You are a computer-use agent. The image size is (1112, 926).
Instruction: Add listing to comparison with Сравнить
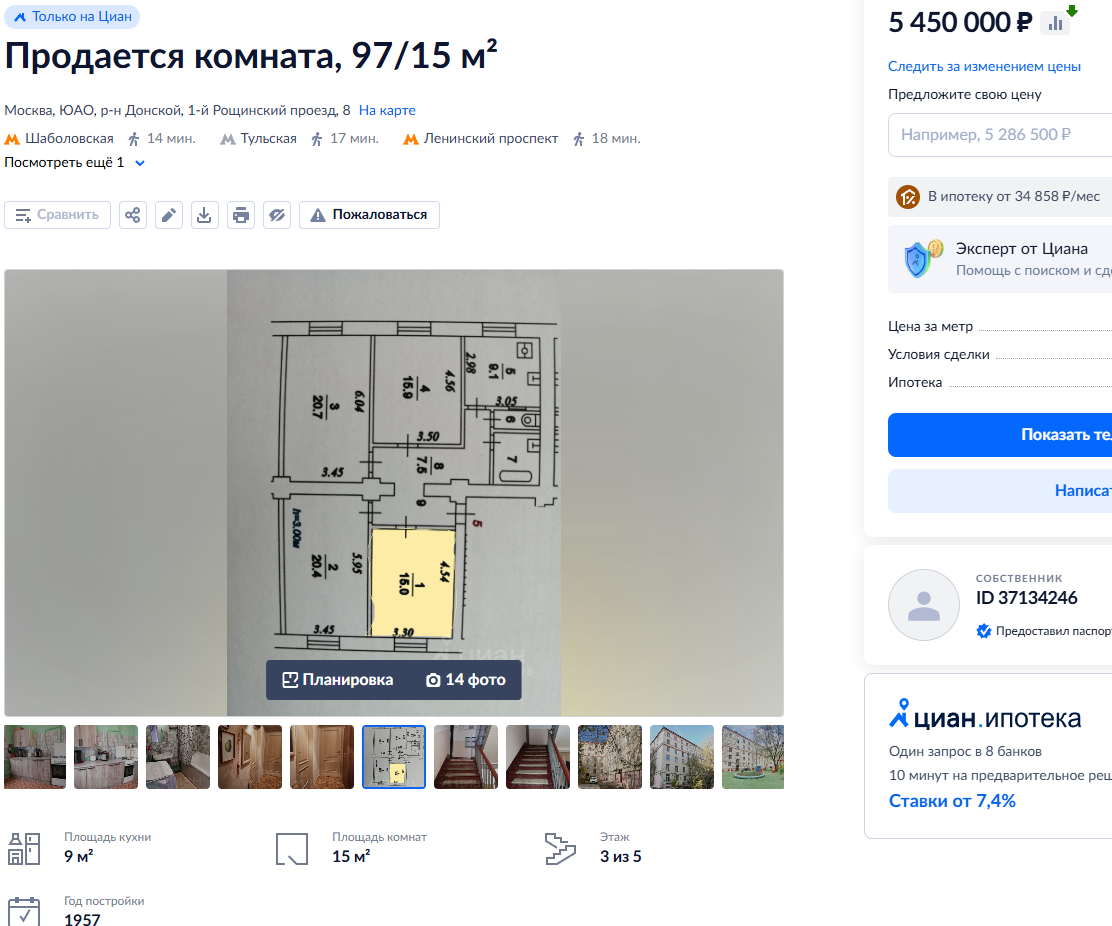(x=57, y=215)
